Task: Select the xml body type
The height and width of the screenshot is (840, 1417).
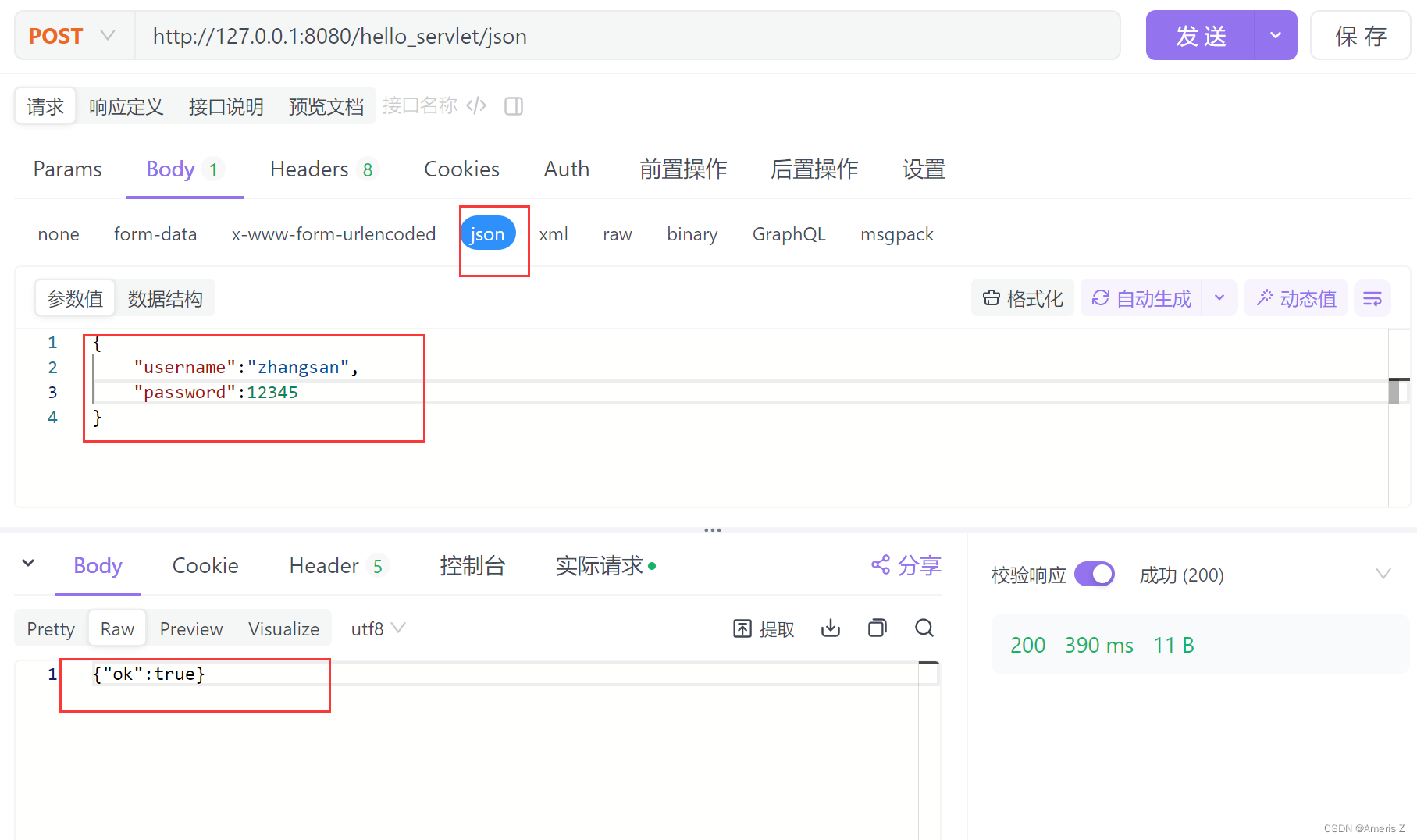Action: click(554, 233)
